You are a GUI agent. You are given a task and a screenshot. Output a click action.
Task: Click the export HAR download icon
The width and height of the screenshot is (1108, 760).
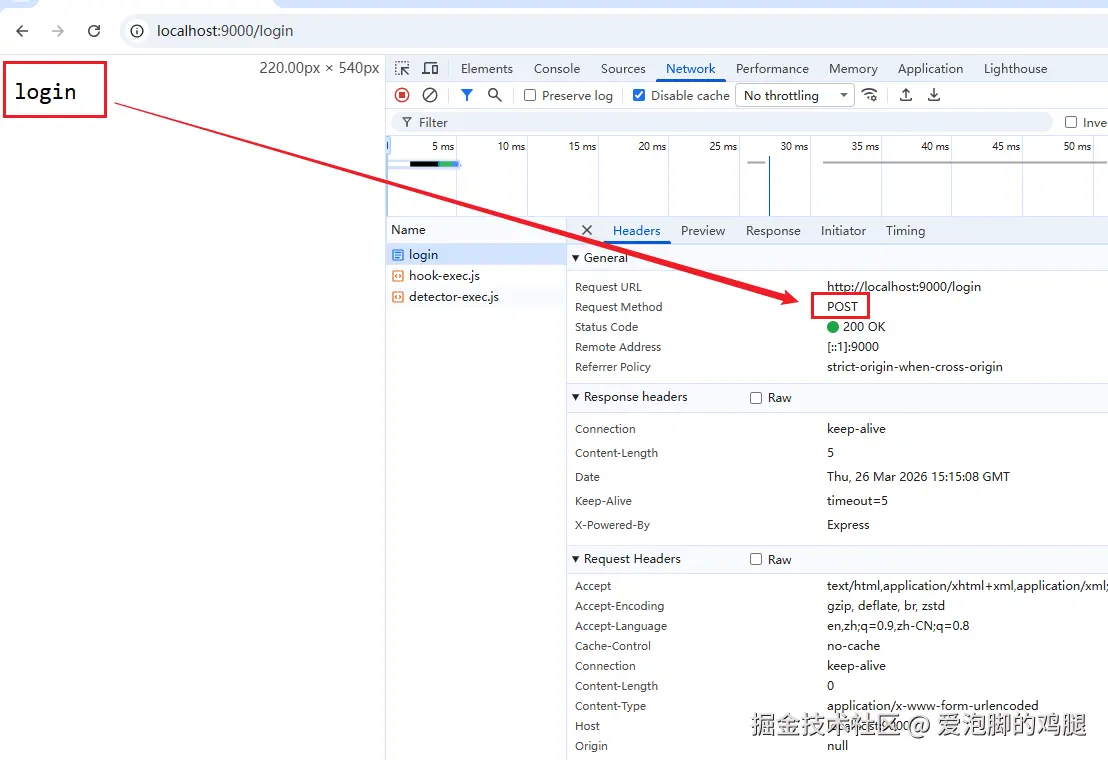[934, 95]
